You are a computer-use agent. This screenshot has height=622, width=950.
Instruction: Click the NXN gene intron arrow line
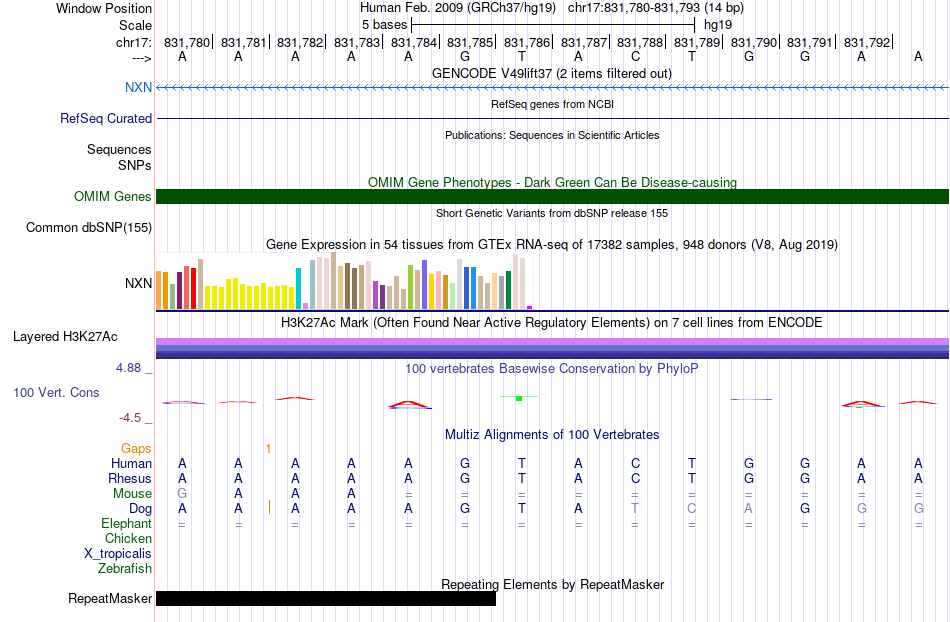[553, 88]
